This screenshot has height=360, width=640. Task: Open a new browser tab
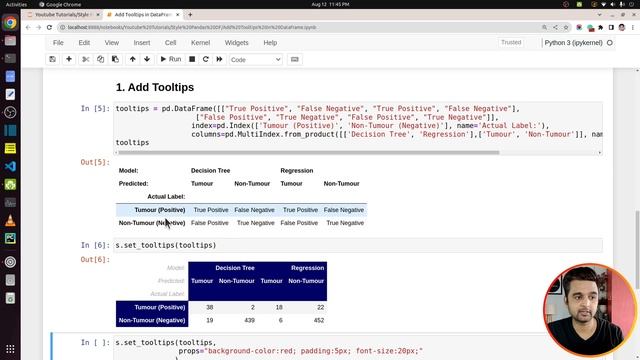(x=190, y=15)
